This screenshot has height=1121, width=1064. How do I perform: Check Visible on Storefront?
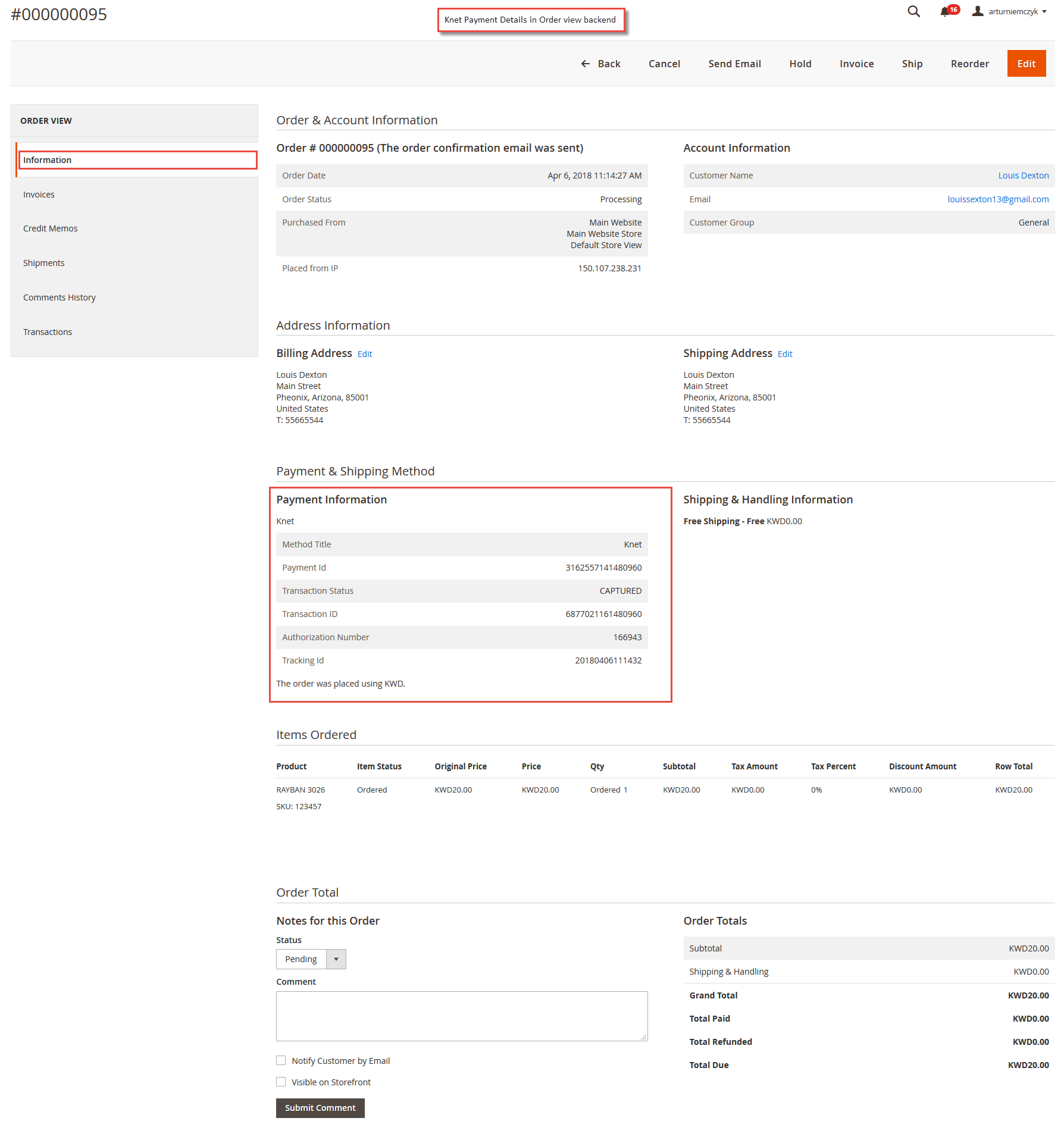280,1082
